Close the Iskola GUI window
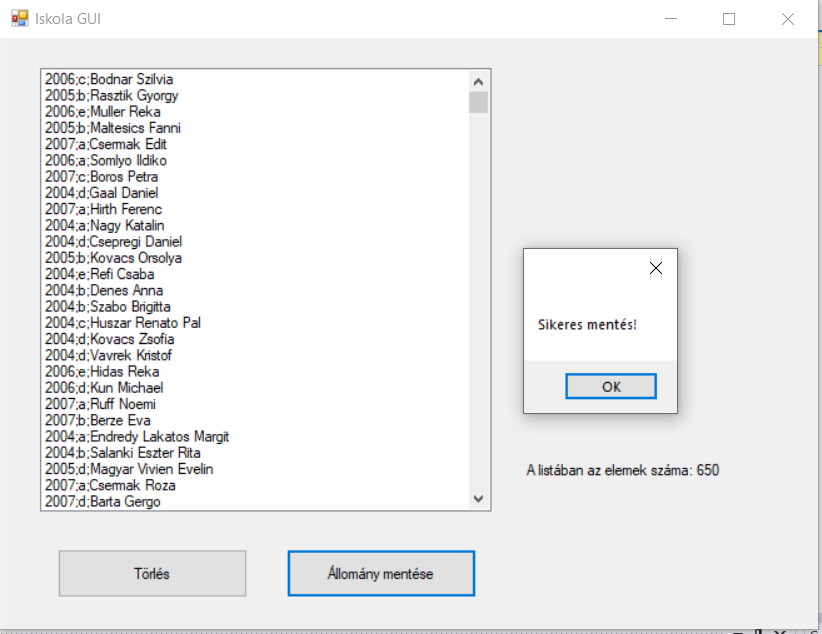822x634 pixels. [x=788, y=19]
